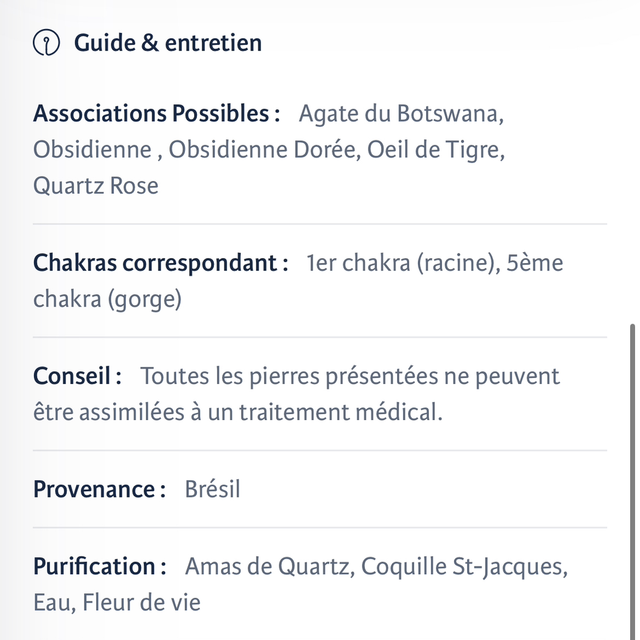Select the Brésil provenance value
The height and width of the screenshot is (640, 640).
212,489
